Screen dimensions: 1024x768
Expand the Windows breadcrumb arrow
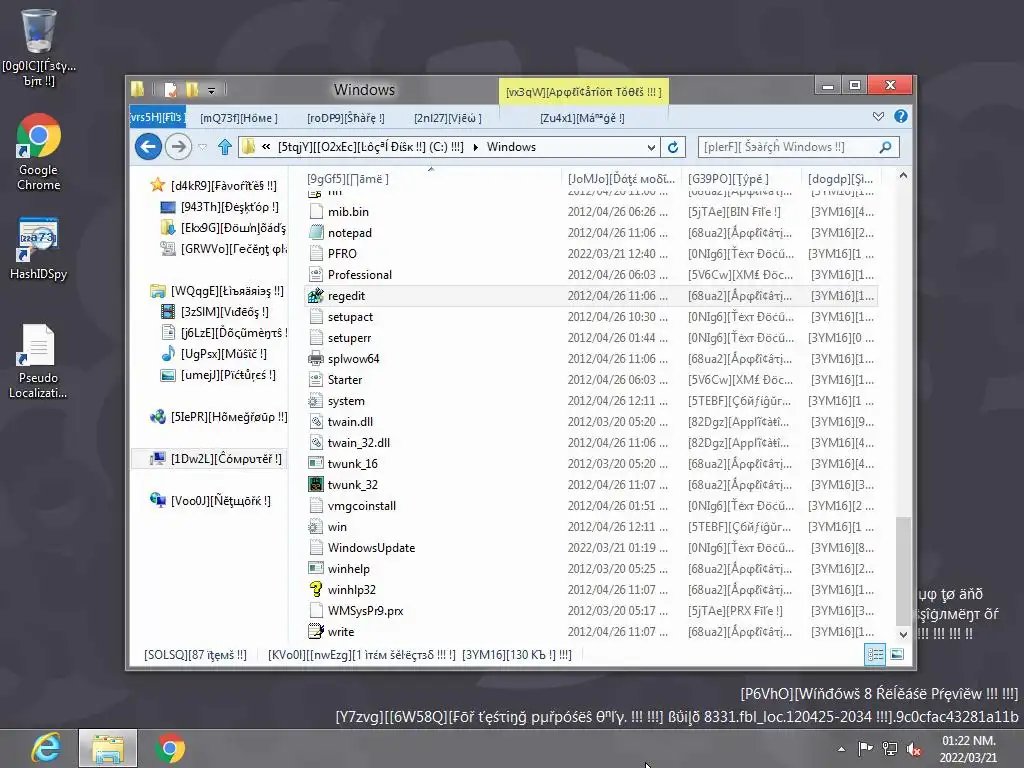point(475,147)
